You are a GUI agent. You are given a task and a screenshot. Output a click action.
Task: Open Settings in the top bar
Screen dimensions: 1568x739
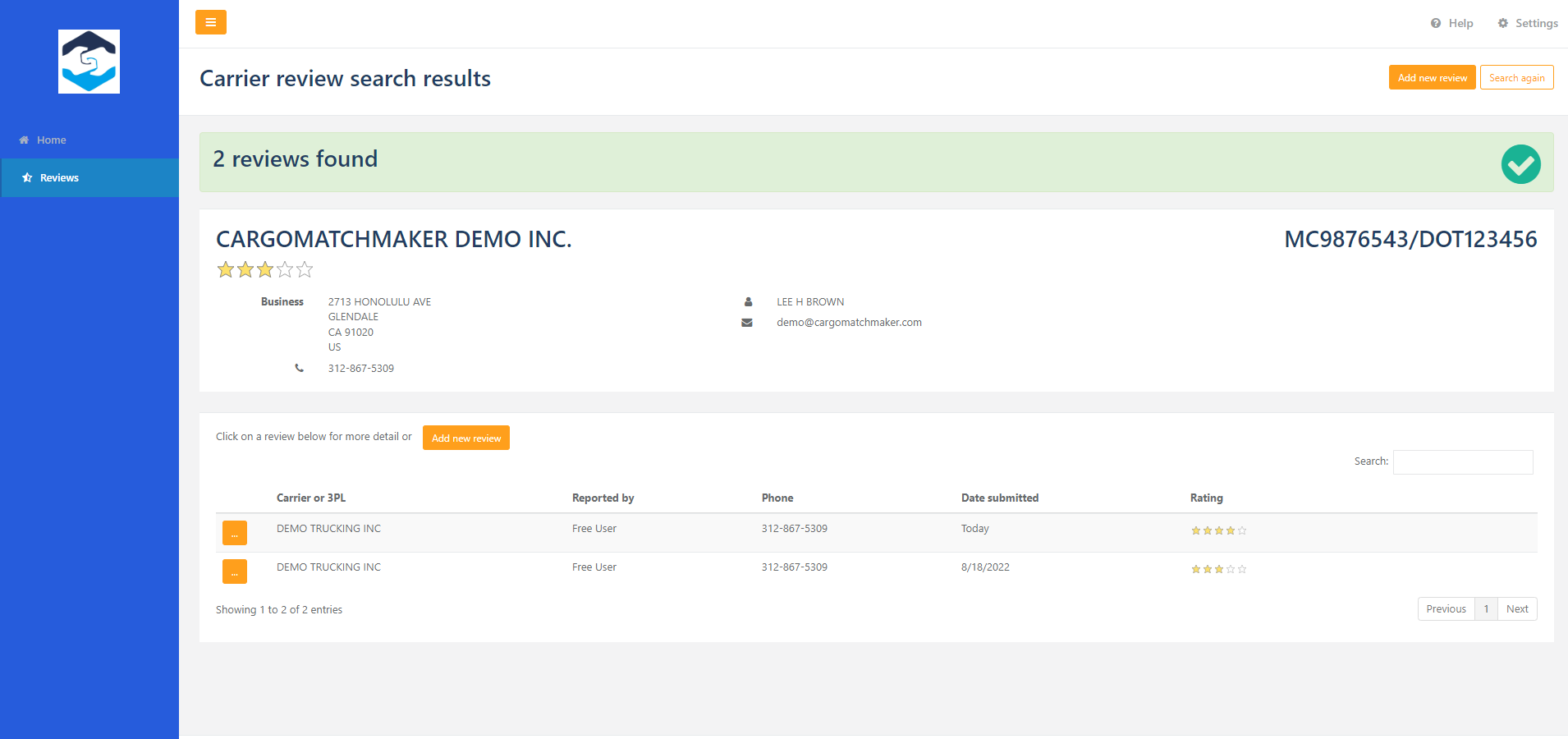click(1527, 23)
